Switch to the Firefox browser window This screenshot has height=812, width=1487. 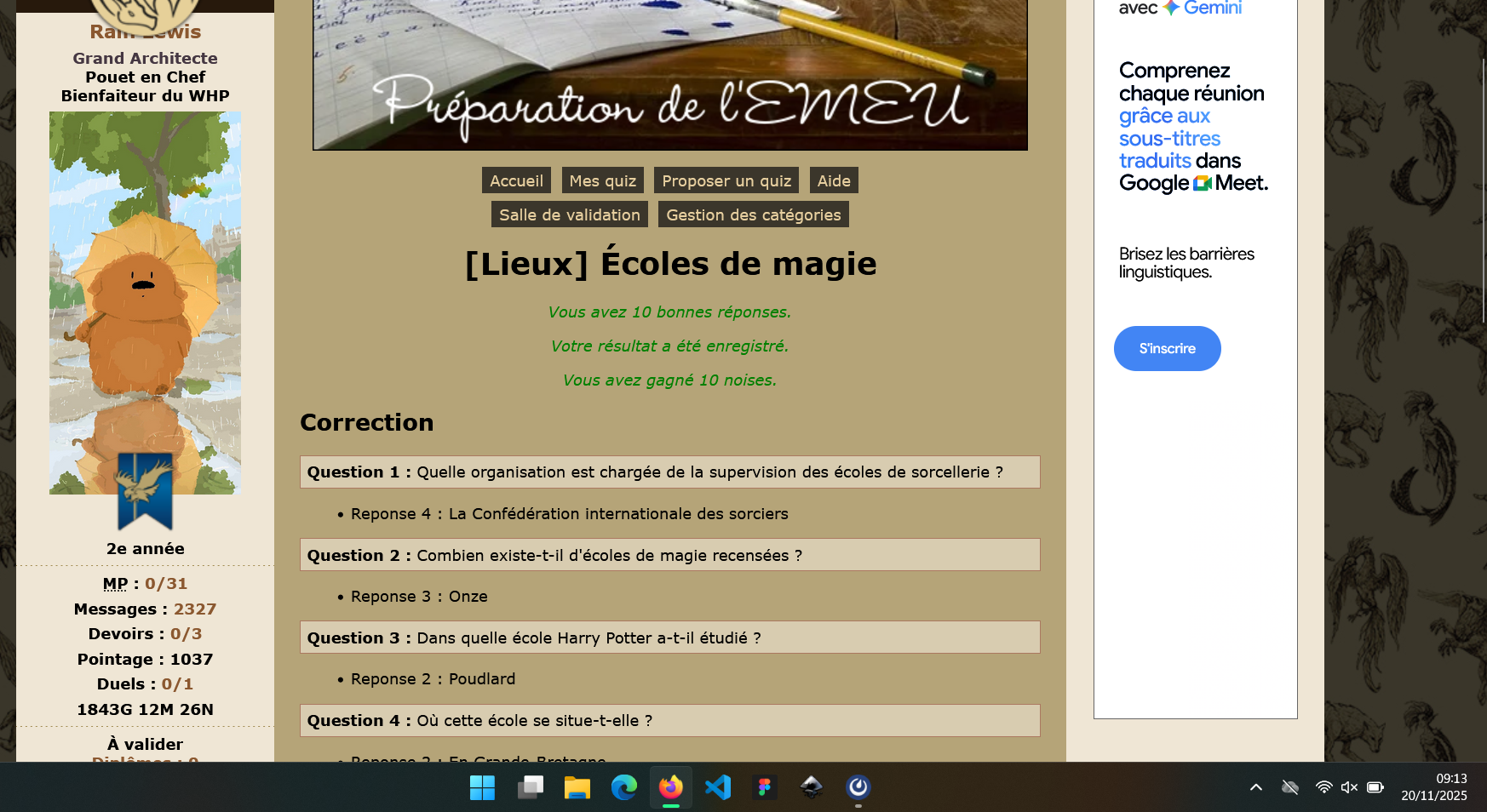point(670,787)
